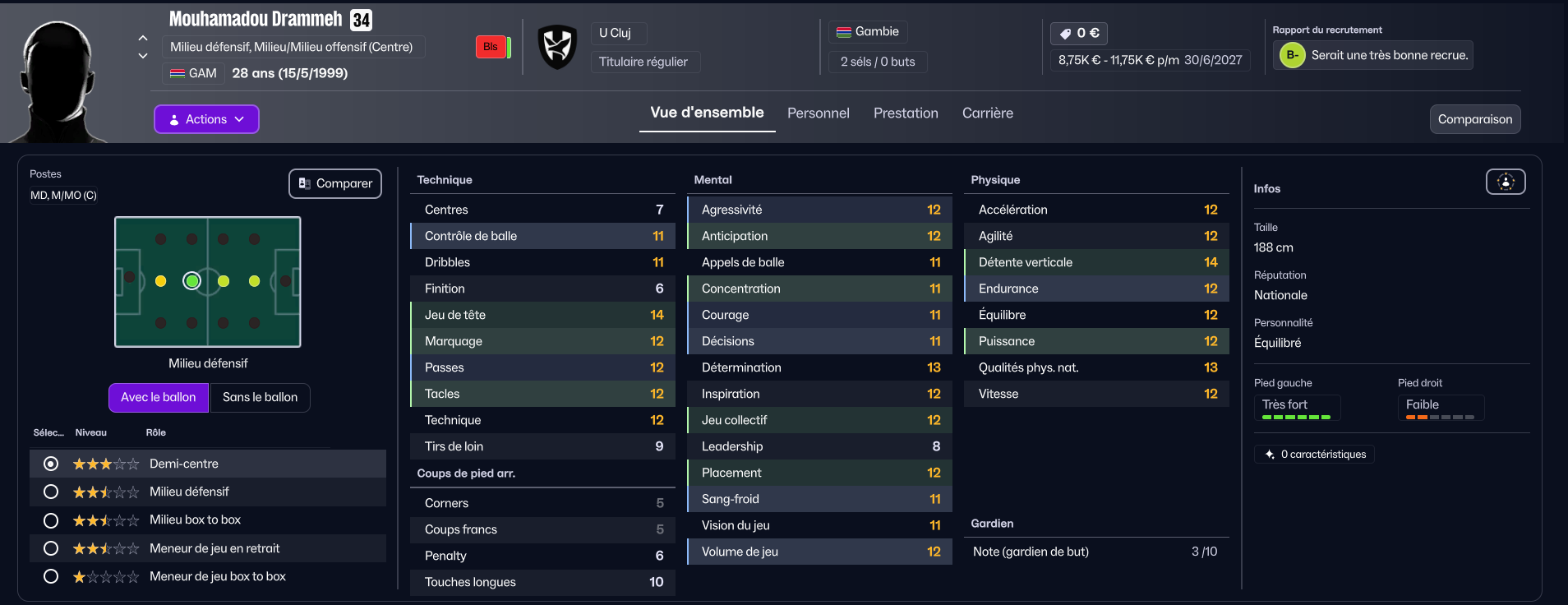This screenshot has height=605, width=1568.
Task: Click the U Cluj club crest icon
Action: pyautogui.click(x=557, y=47)
